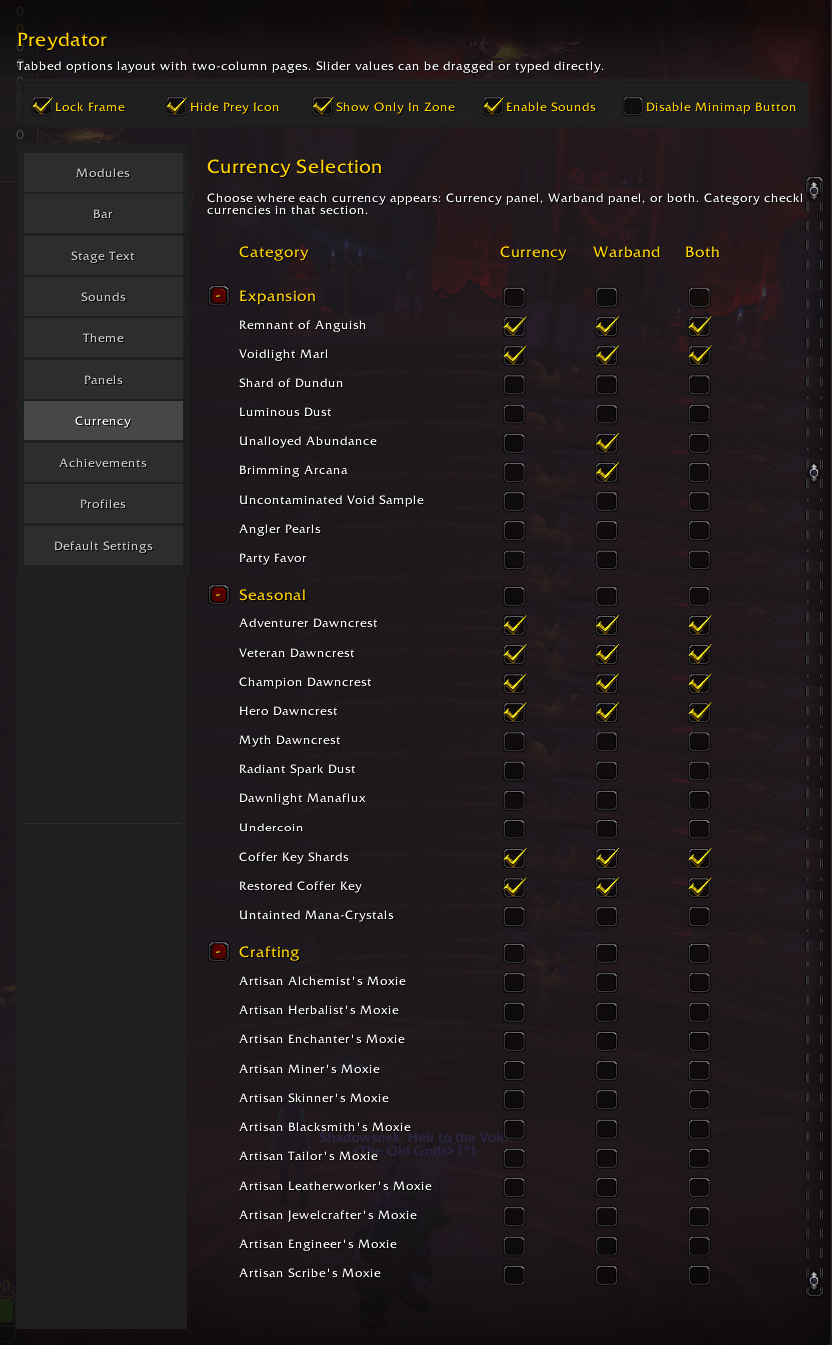The width and height of the screenshot is (832, 1345).
Task: Check Artisan Tailor's Moxie Currency checkbox
Action: click(x=514, y=1157)
